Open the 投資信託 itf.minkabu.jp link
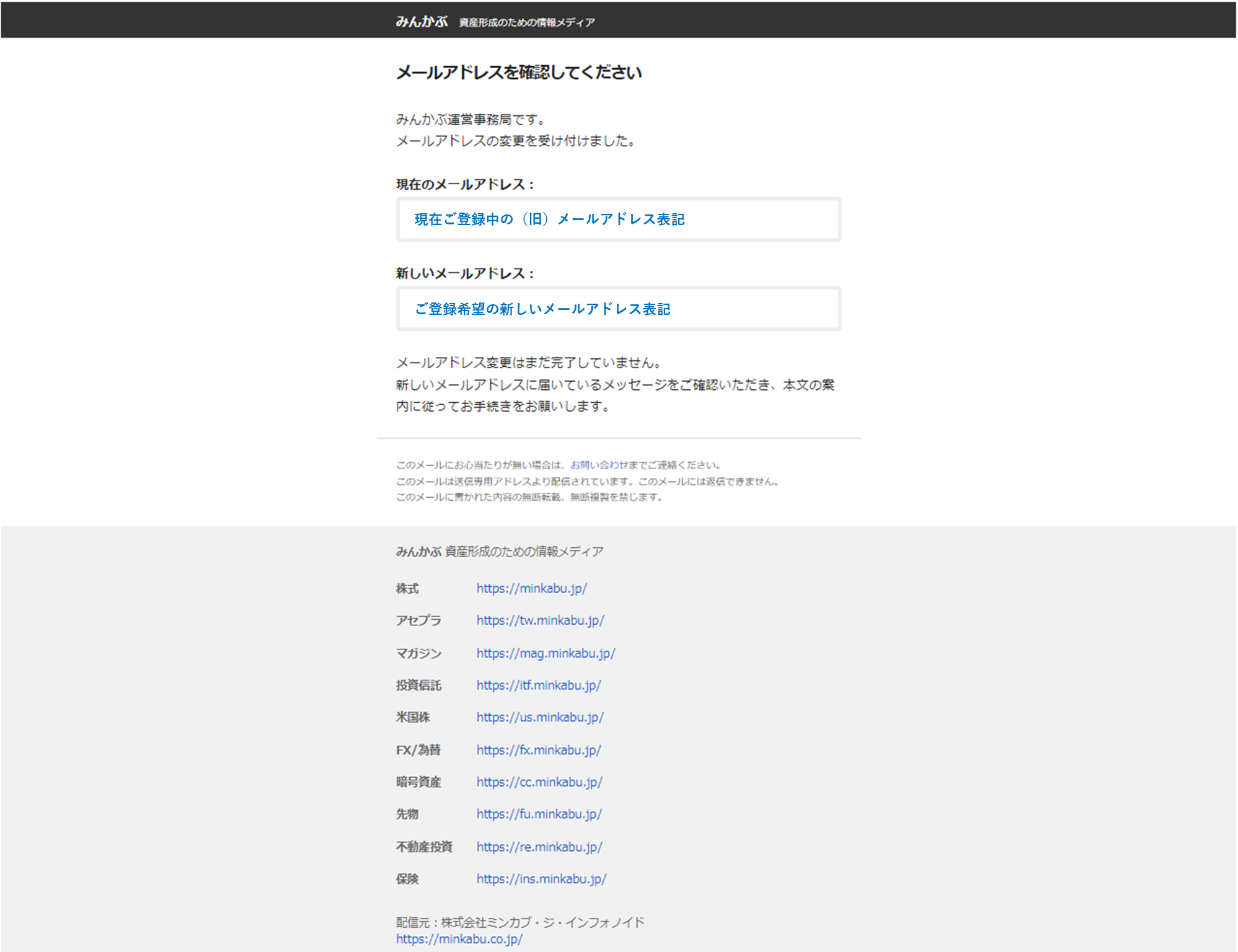This screenshot has height=952, width=1238. click(x=538, y=685)
